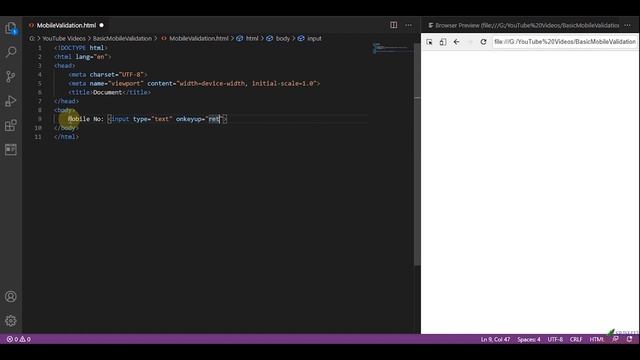The width and height of the screenshot is (640, 360).
Task: Click the 'body' breadcrumb symbol
Action: (x=282, y=38)
